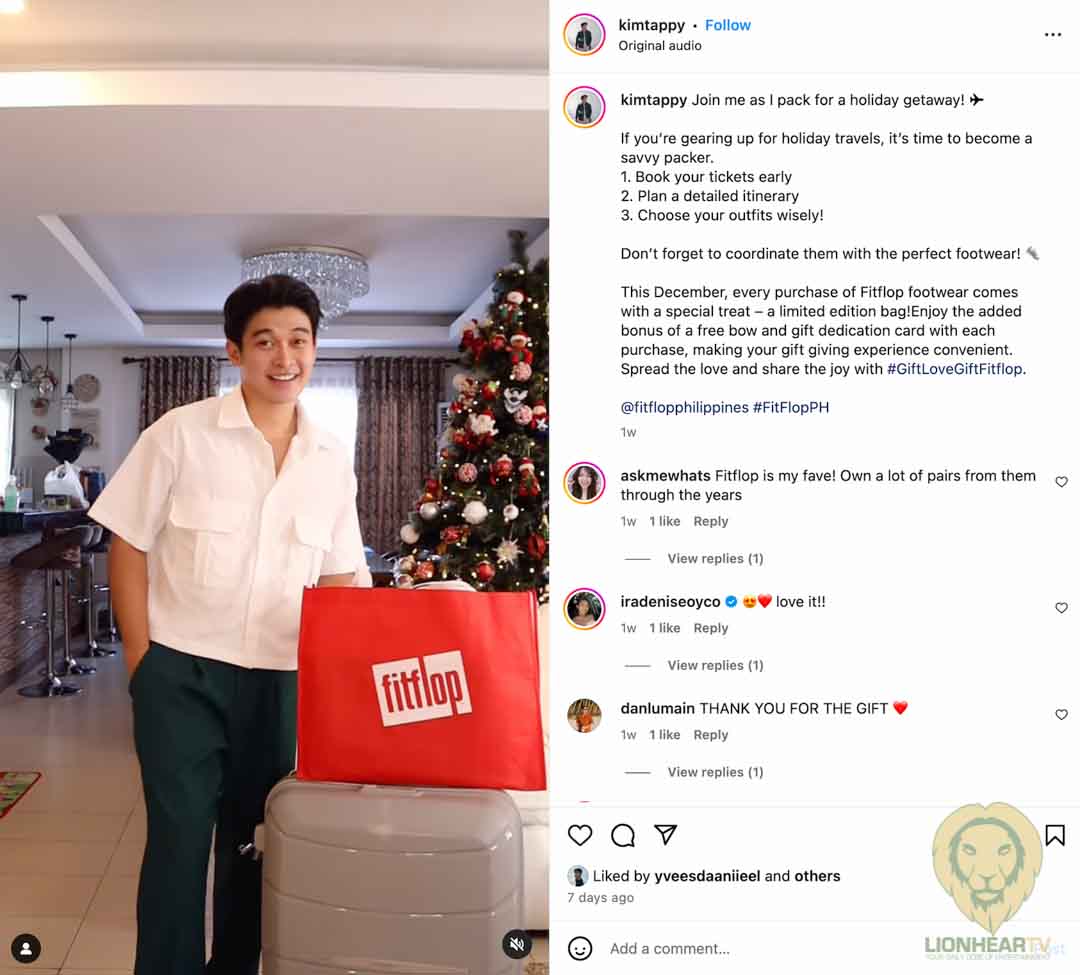This screenshot has width=1080, height=975.
Task: Open the emoji picker smiley icon
Action: point(579,948)
